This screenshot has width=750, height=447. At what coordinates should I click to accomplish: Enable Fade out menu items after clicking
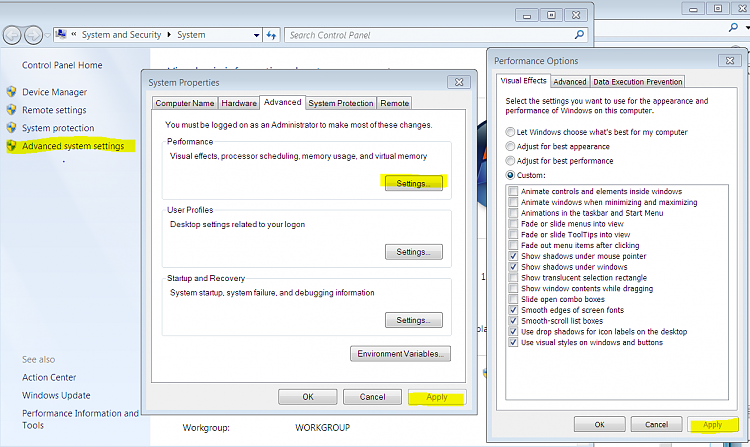pyautogui.click(x=513, y=245)
